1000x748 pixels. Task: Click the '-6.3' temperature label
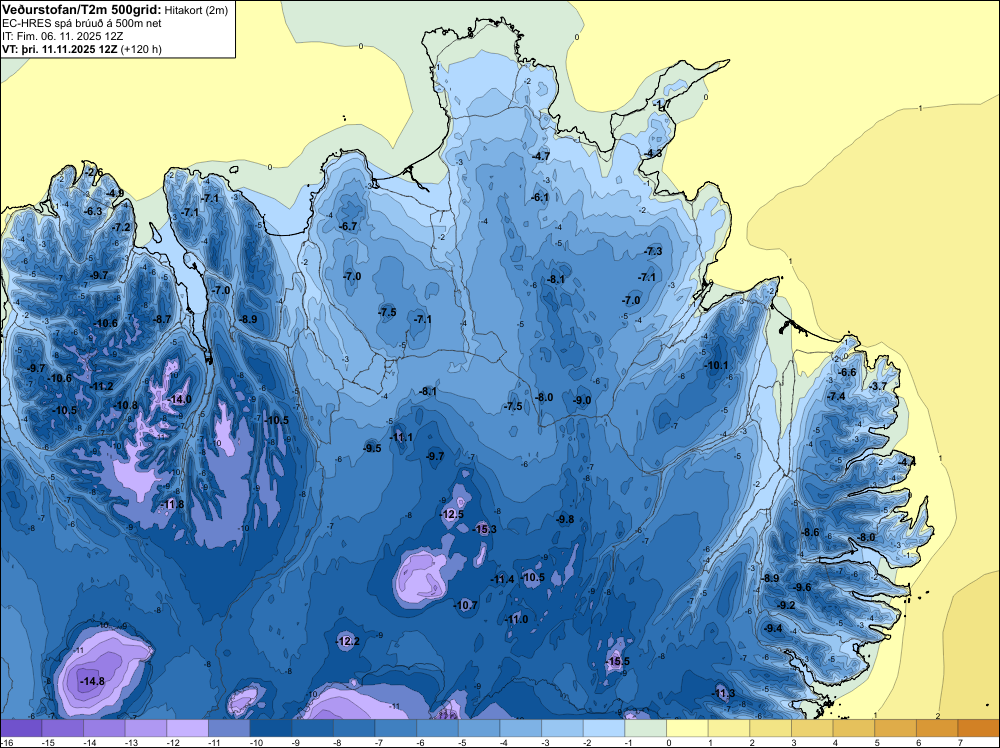tap(93, 211)
